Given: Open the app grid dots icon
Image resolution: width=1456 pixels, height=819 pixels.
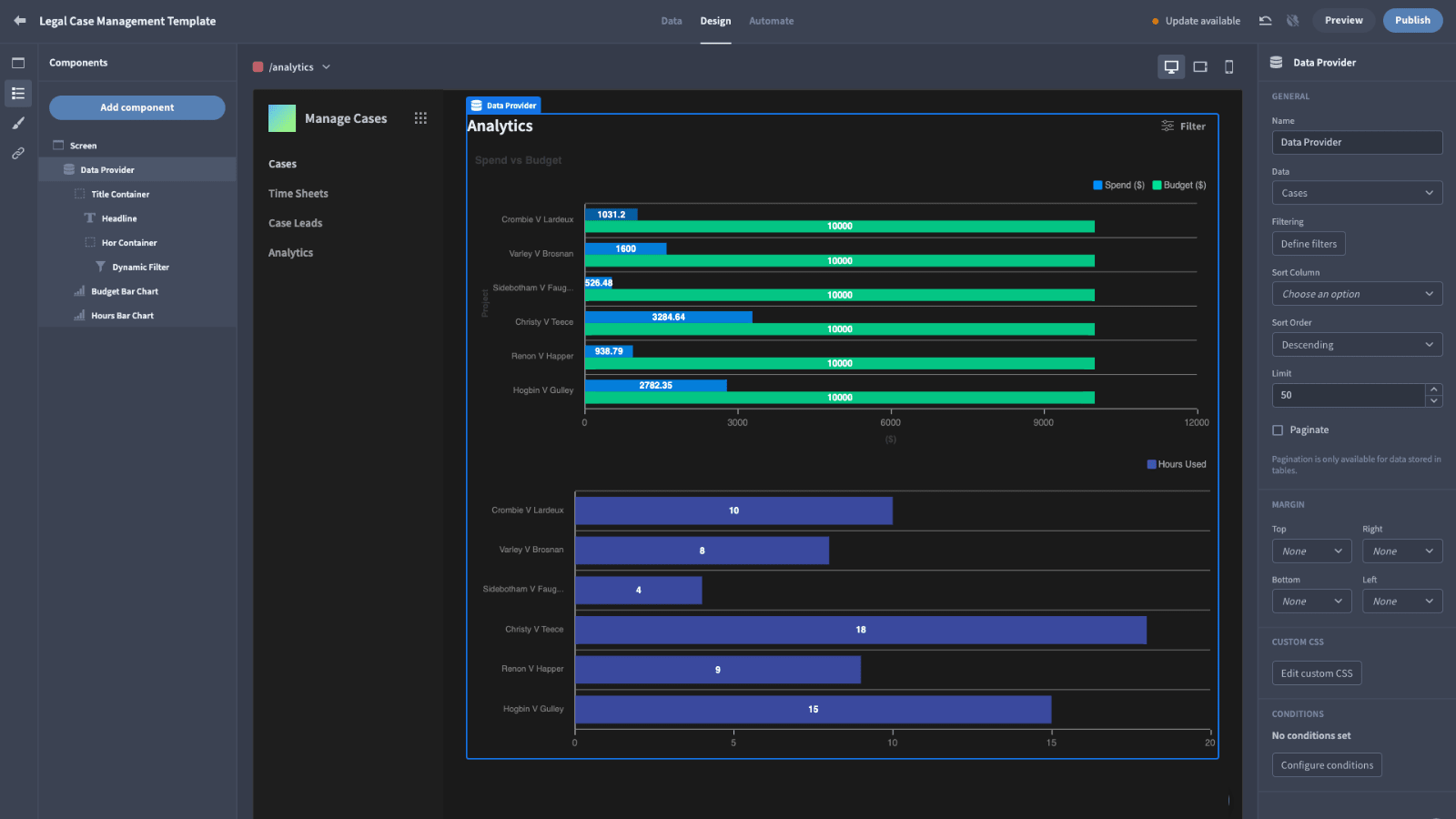Looking at the screenshot, I should (420, 118).
